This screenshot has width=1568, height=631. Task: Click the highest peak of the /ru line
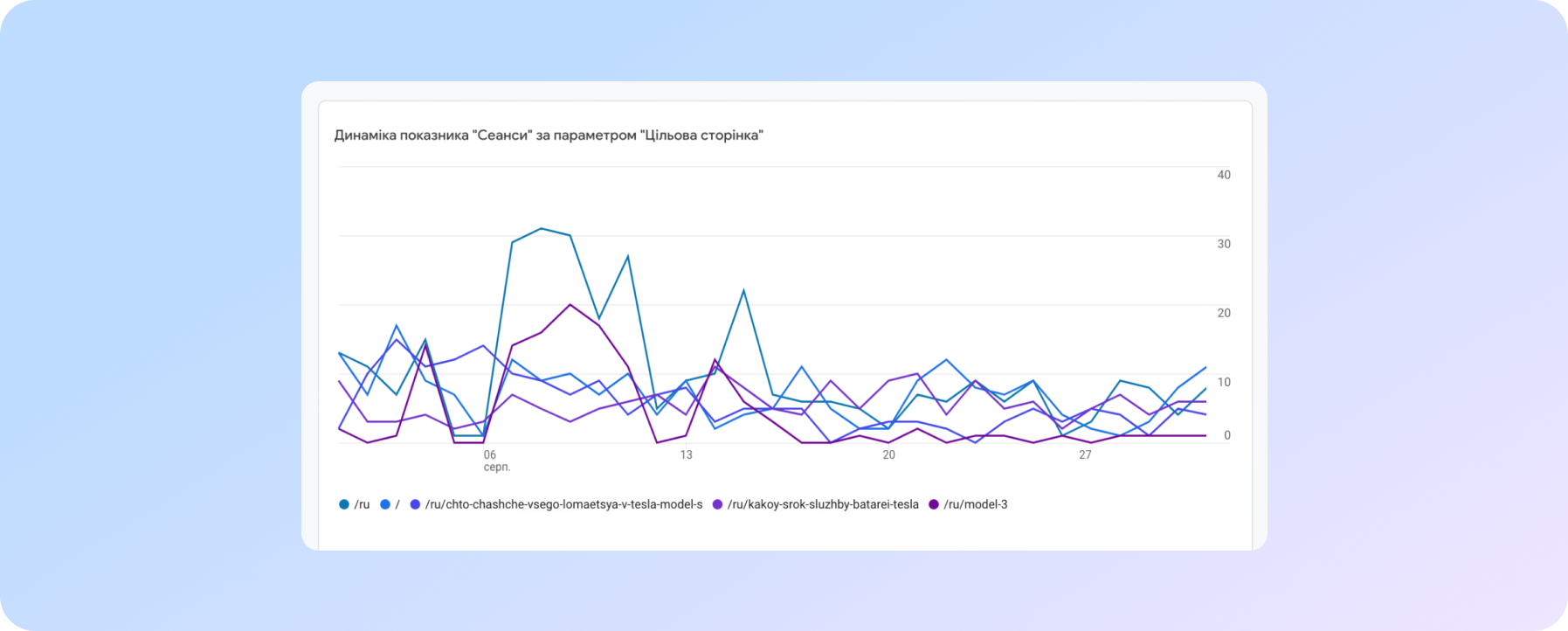(x=542, y=229)
